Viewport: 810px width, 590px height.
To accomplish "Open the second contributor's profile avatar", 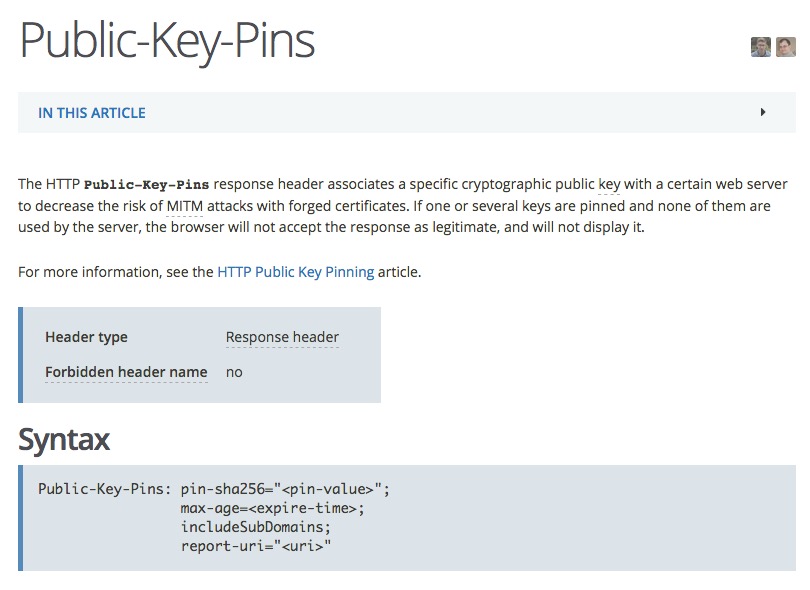I will point(784,46).
